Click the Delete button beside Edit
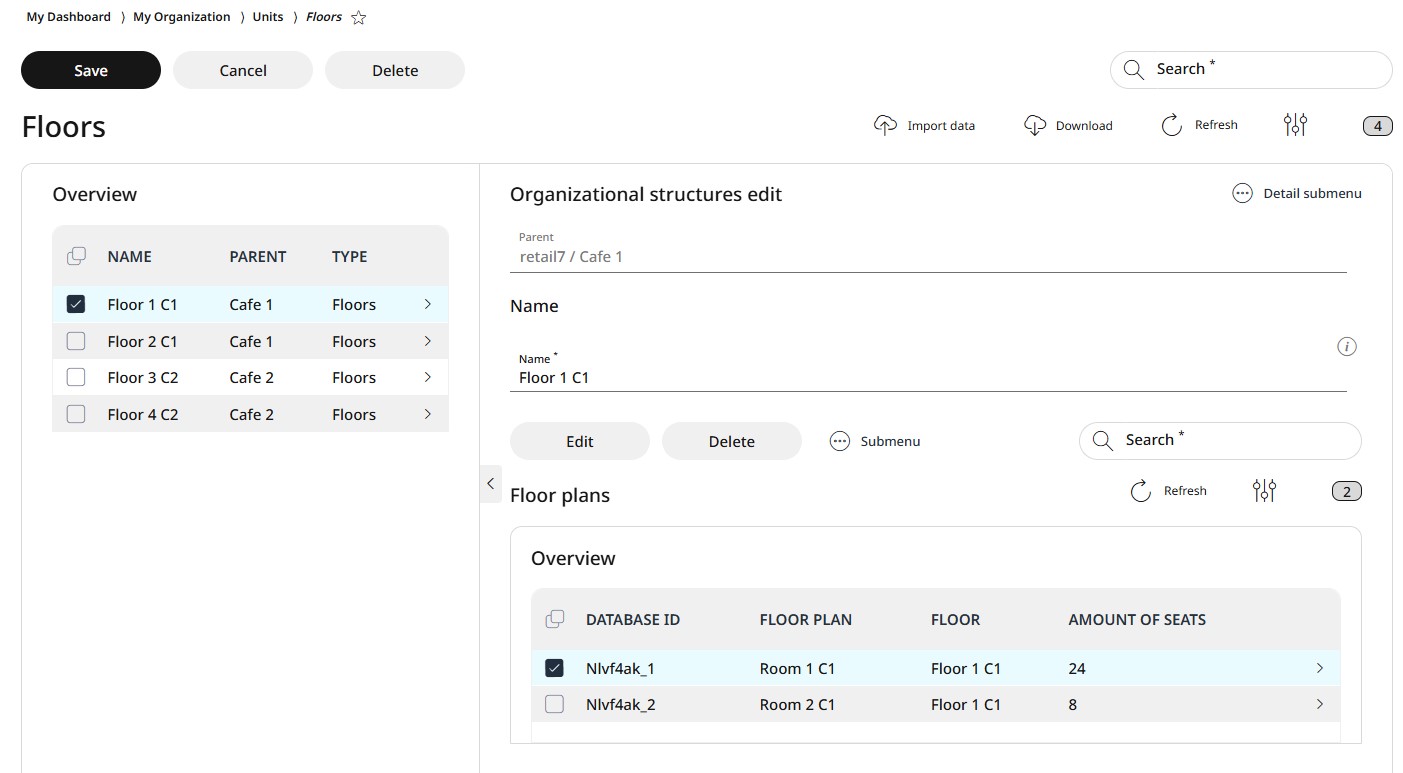The height and width of the screenshot is (773, 1403). click(732, 441)
